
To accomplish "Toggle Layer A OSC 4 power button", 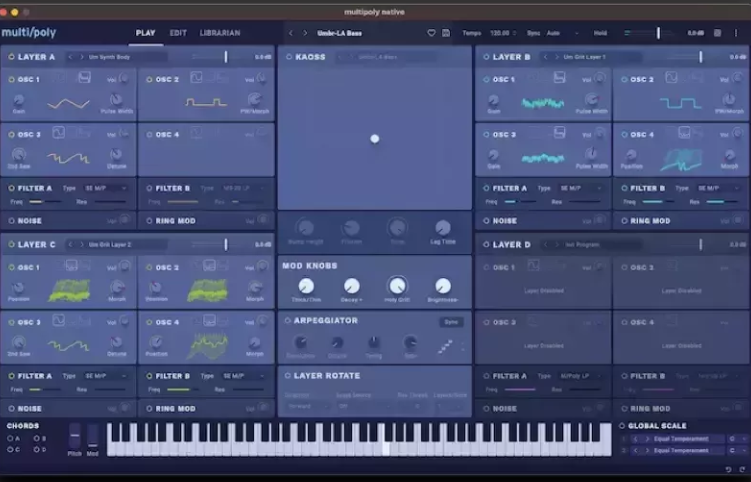I will pyautogui.click(x=149, y=135).
